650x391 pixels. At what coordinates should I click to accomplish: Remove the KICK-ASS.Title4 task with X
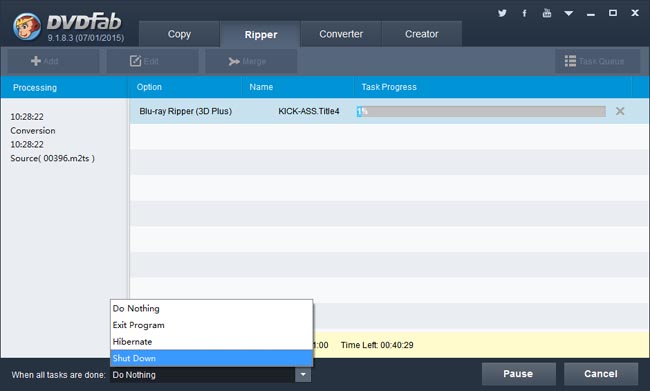click(620, 111)
